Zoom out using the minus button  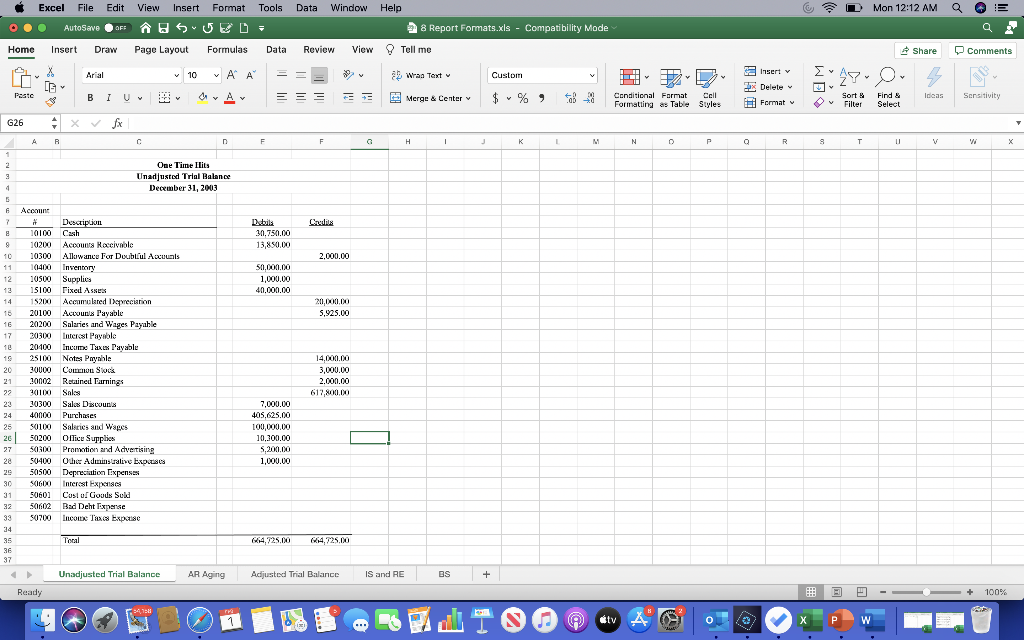click(882, 592)
